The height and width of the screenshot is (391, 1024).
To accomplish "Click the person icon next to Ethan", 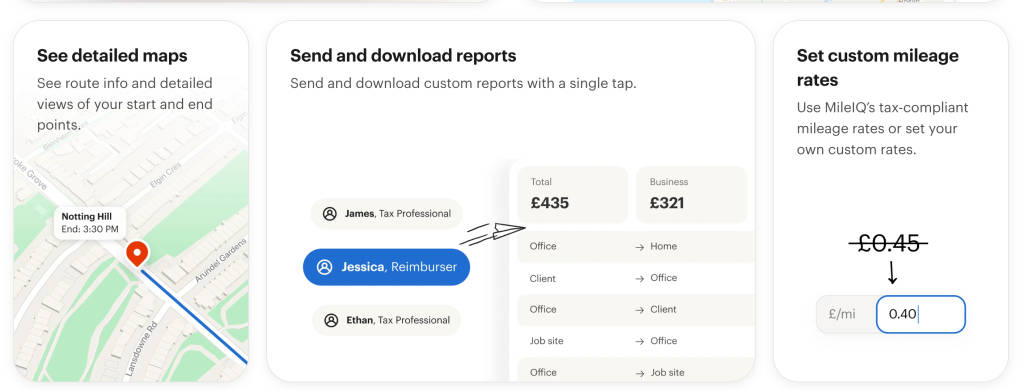I will point(331,321).
